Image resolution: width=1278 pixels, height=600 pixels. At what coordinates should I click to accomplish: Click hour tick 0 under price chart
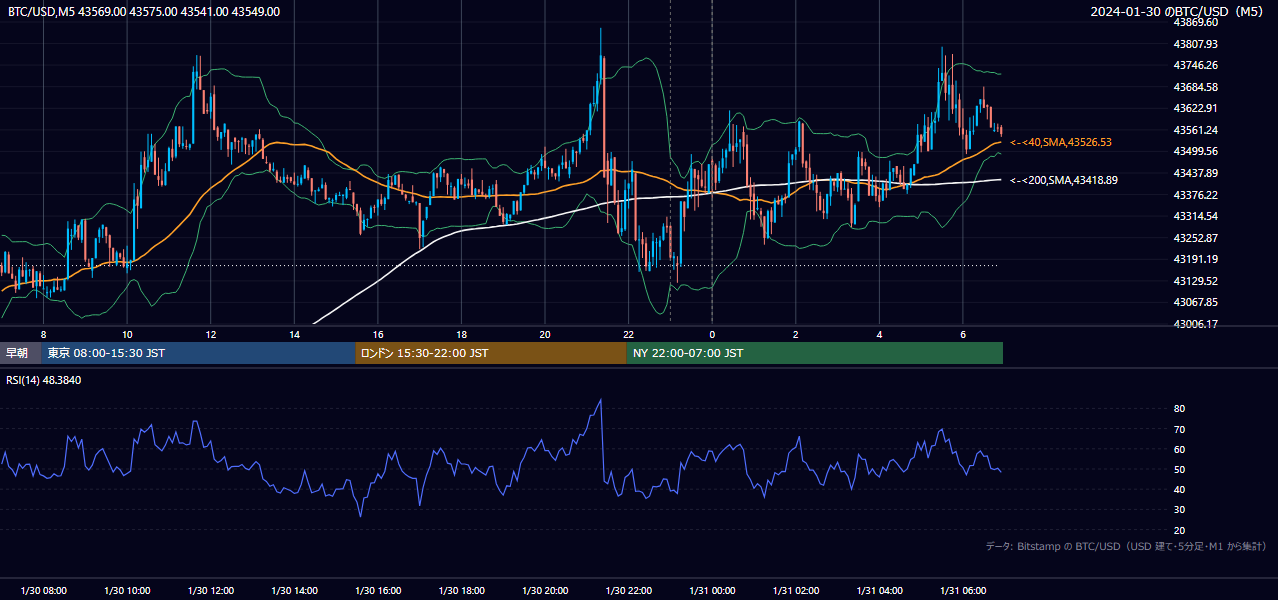click(712, 334)
